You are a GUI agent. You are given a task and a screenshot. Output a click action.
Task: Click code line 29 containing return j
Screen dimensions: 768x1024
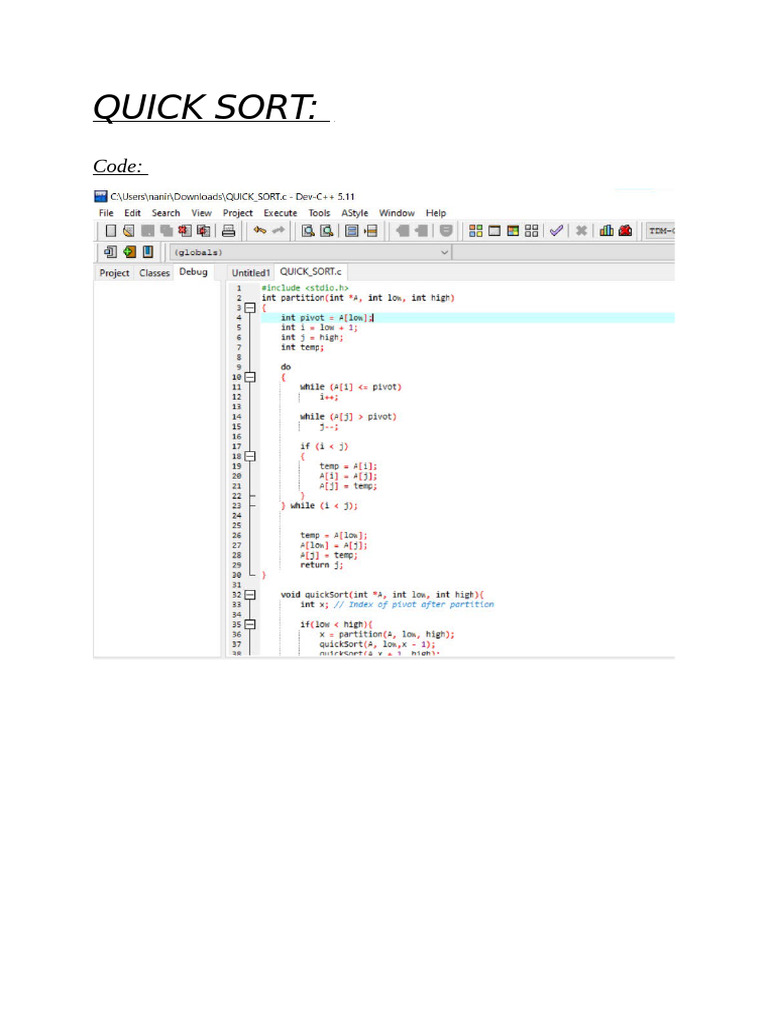324,565
